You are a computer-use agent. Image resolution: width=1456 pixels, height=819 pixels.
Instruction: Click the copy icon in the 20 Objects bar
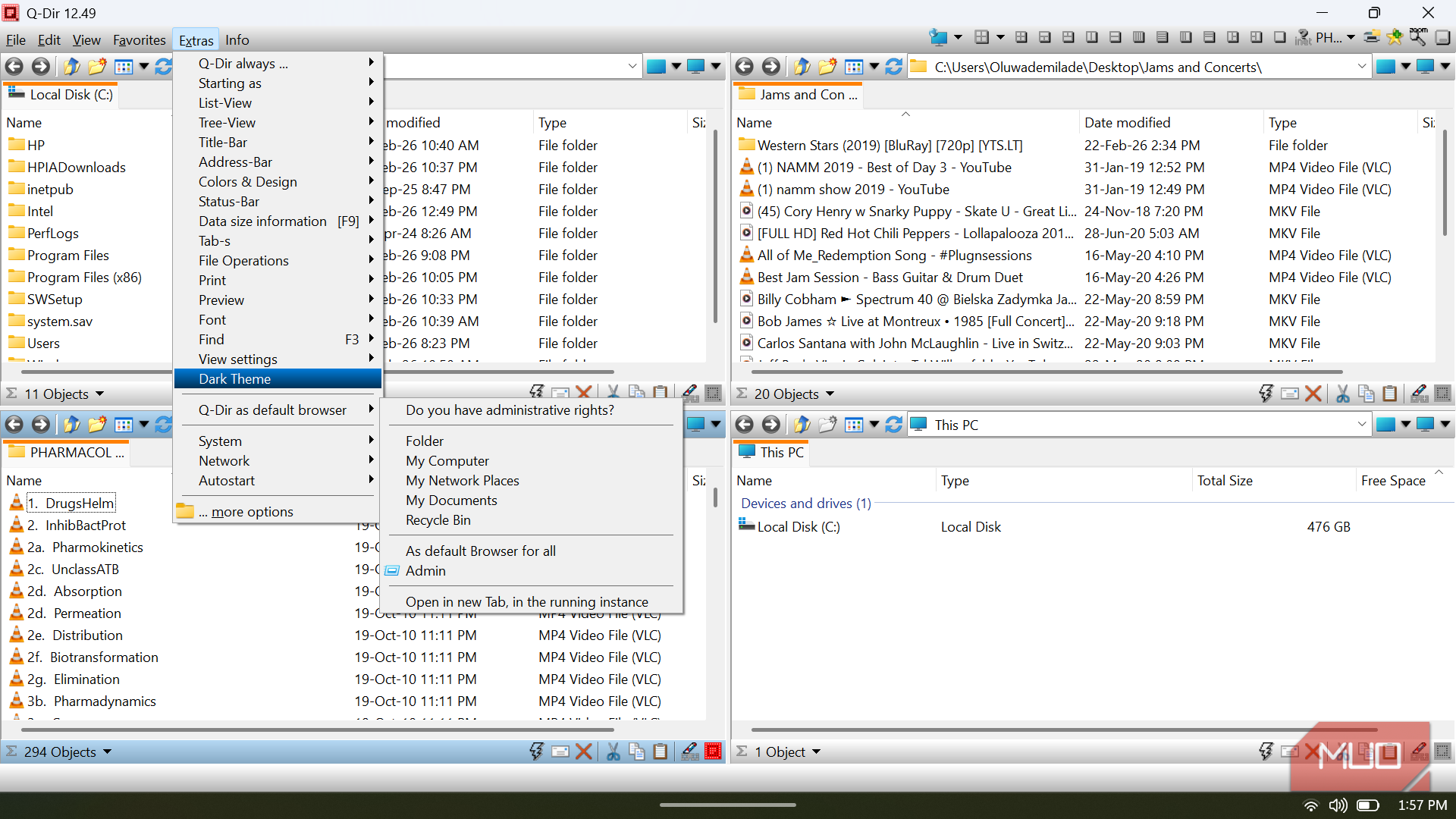1367,394
